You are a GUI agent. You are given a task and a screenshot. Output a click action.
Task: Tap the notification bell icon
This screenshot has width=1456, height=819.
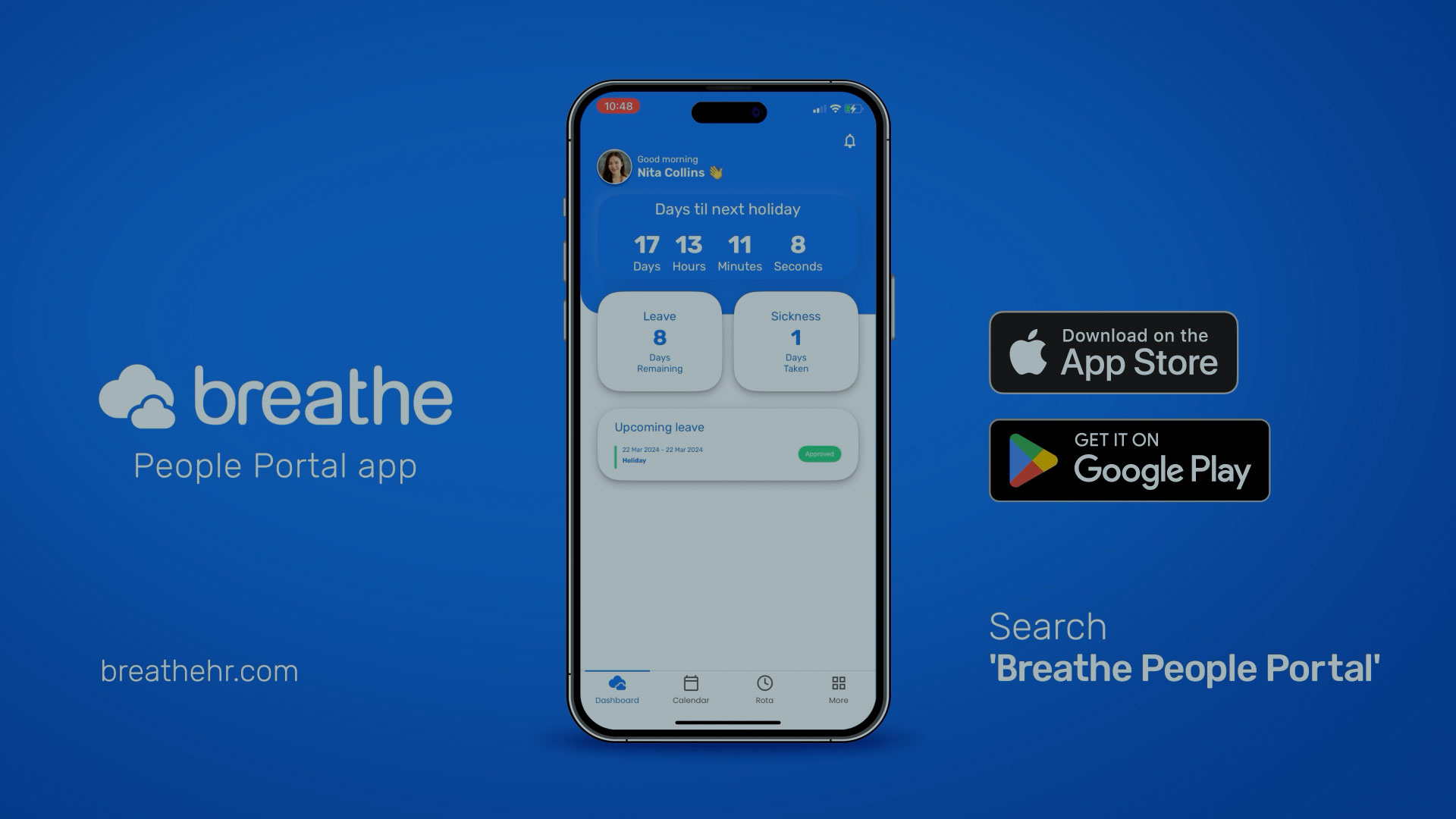[x=849, y=140]
